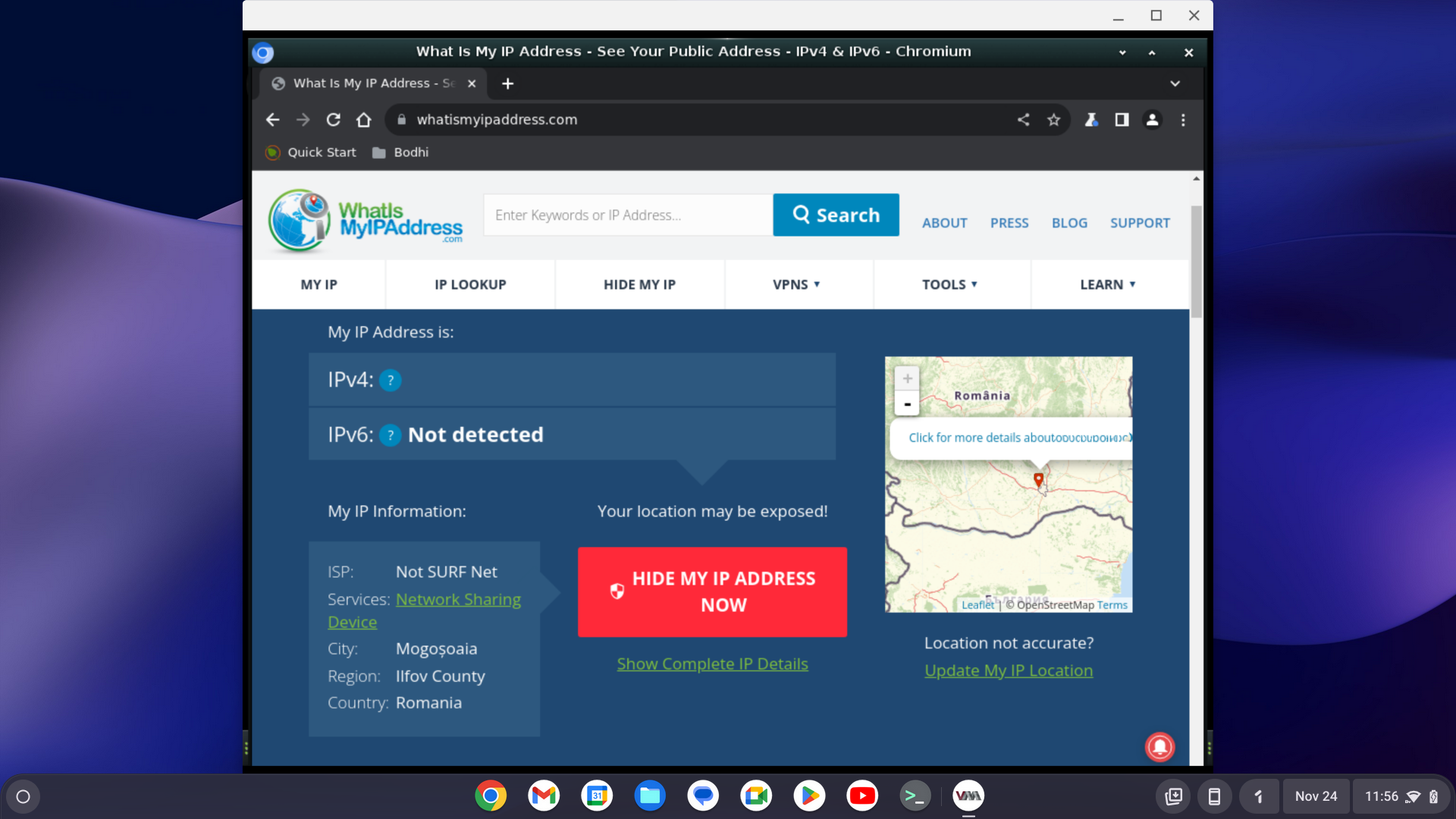Click the IPv6 question mark help icon
This screenshot has width=1456, height=819.
pyautogui.click(x=390, y=435)
